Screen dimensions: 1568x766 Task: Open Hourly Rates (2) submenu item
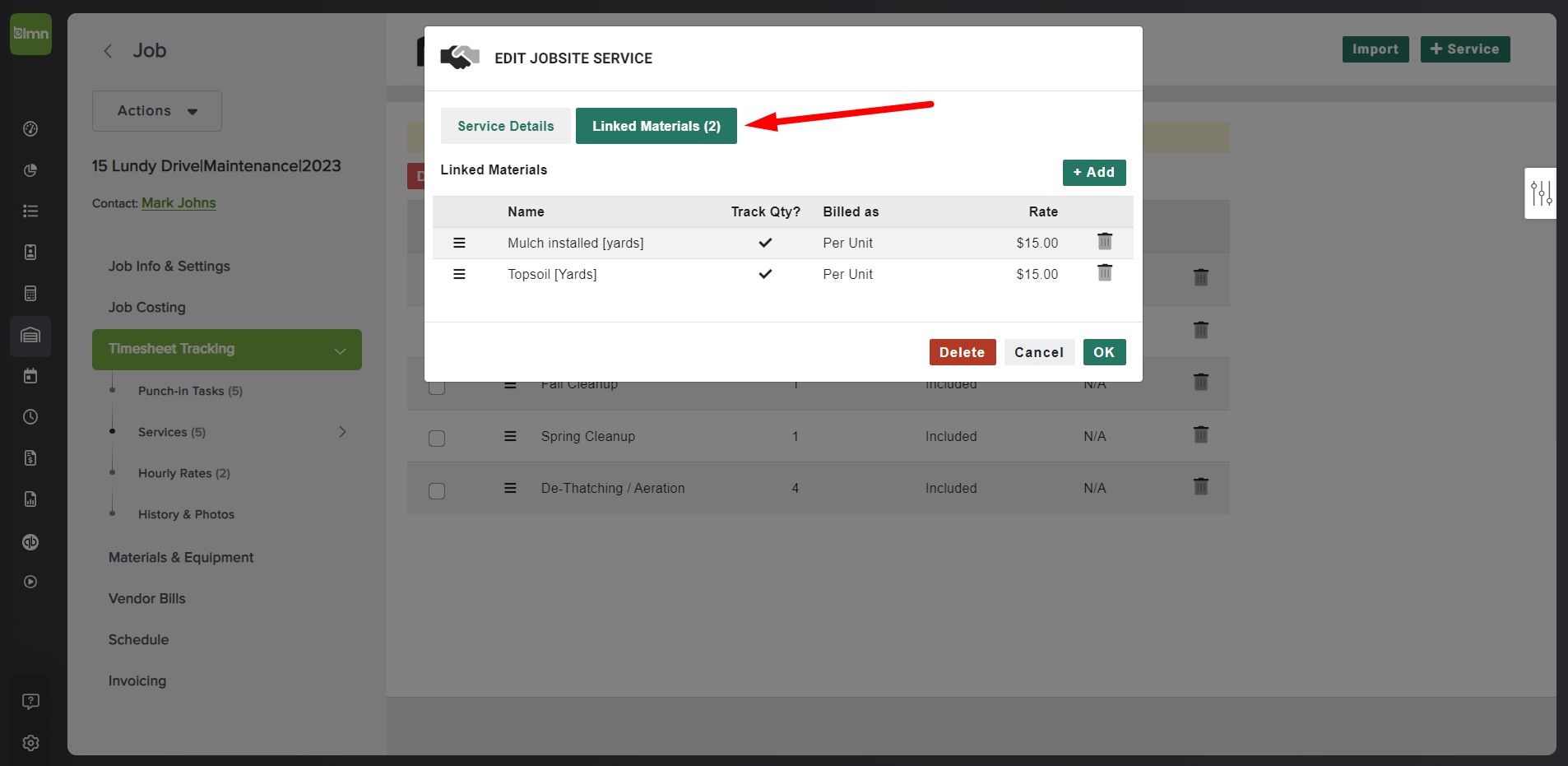click(184, 473)
